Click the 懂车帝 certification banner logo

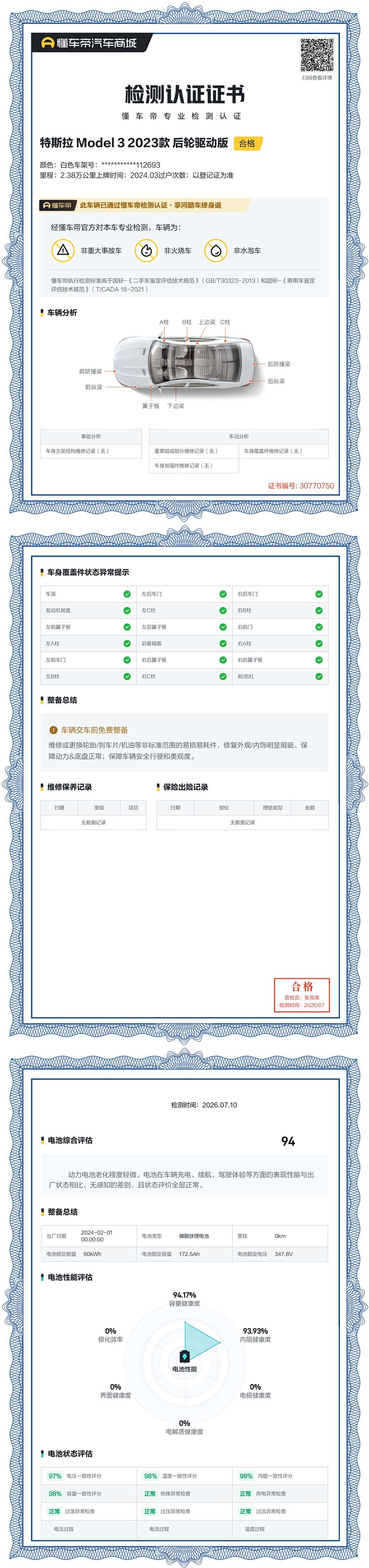[x=57, y=205]
